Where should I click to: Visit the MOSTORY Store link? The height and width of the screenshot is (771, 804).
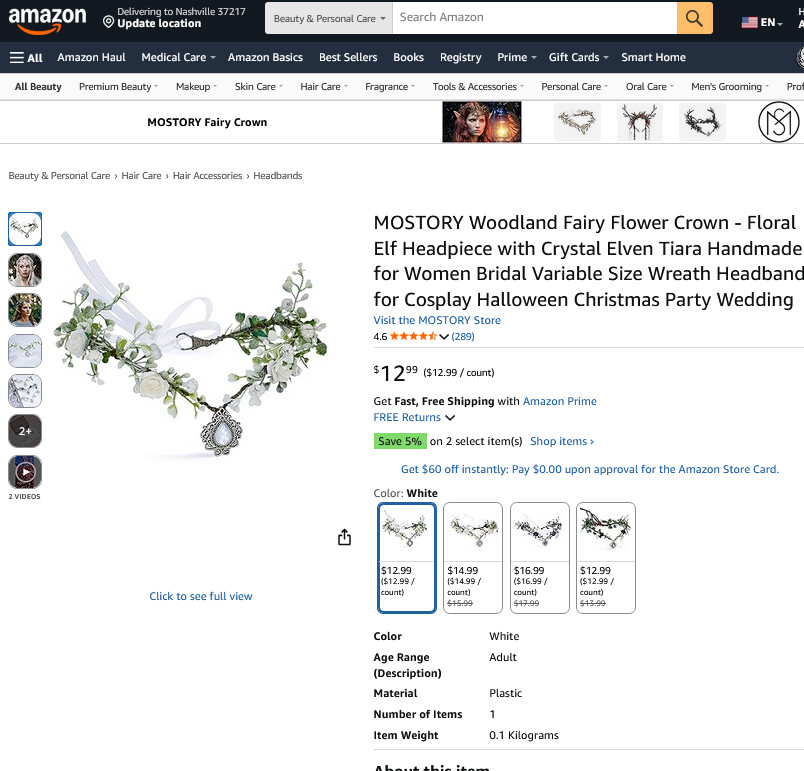[x=437, y=320]
